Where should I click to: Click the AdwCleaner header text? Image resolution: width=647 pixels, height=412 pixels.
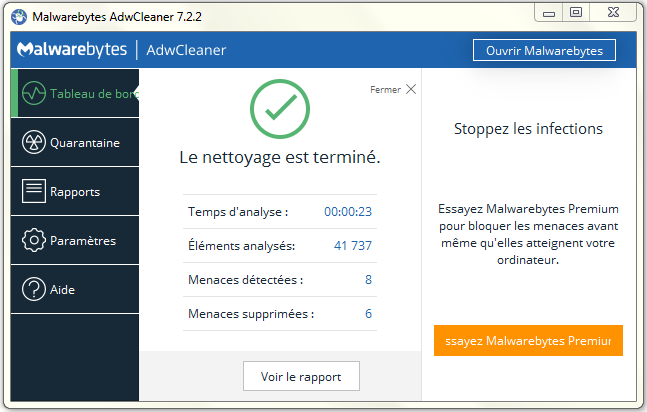click(x=186, y=50)
